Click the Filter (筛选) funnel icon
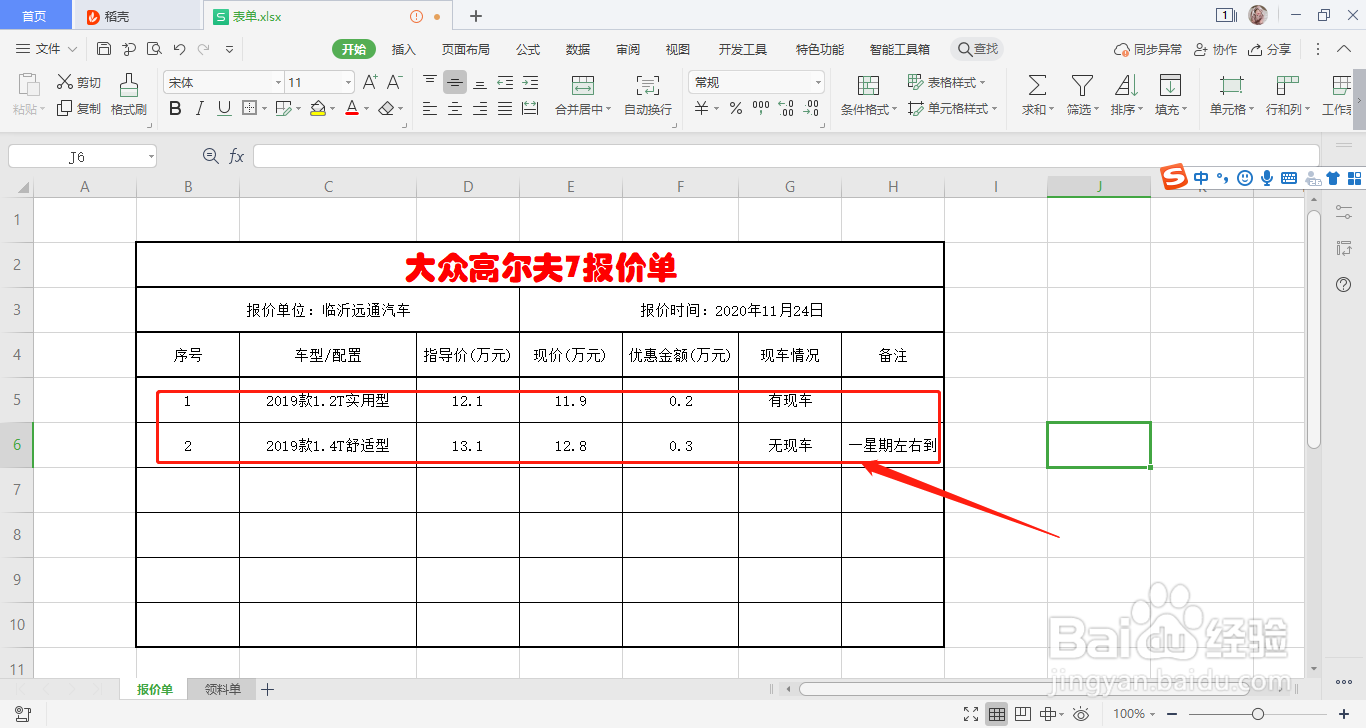The image size is (1366, 728). 1082,85
